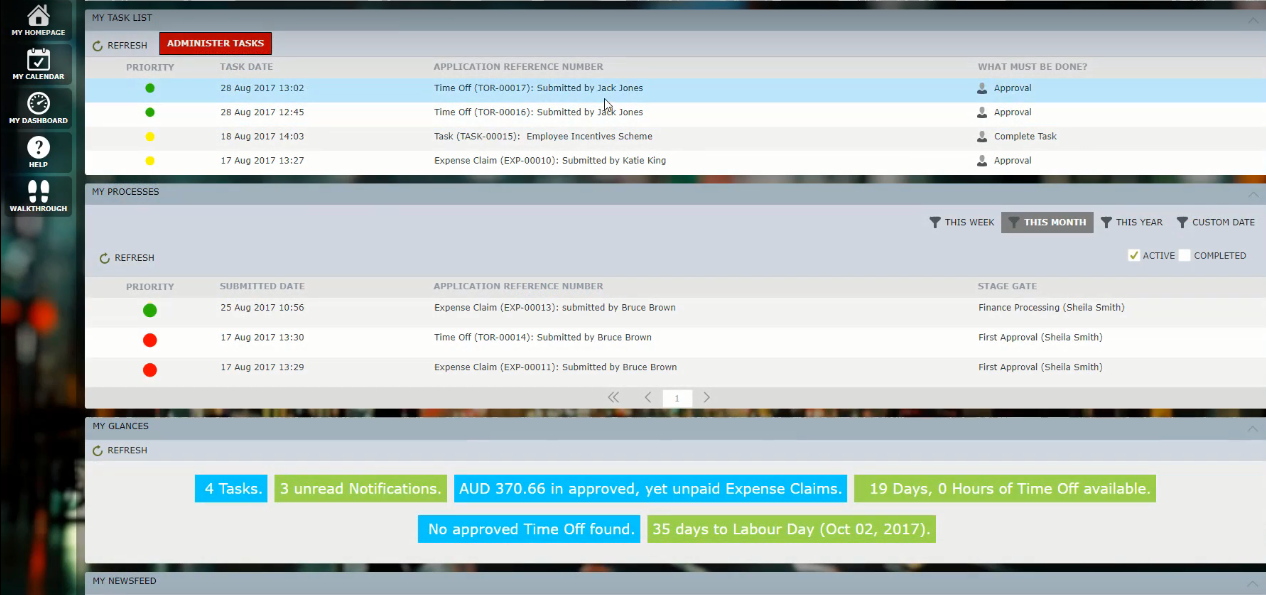Select Time Off (TOR-00016) task reference

click(538, 112)
